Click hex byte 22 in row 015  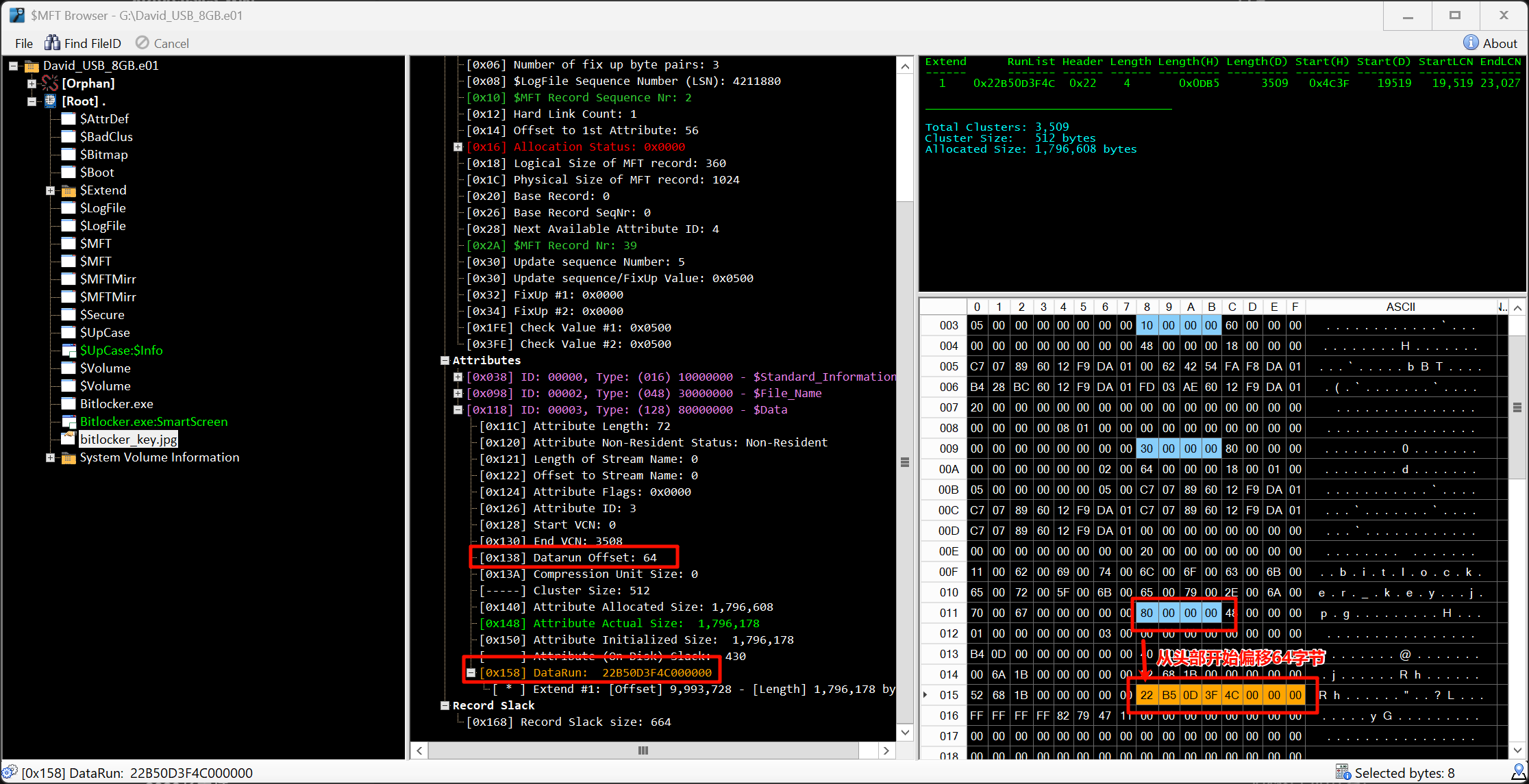(x=1147, y=695)
